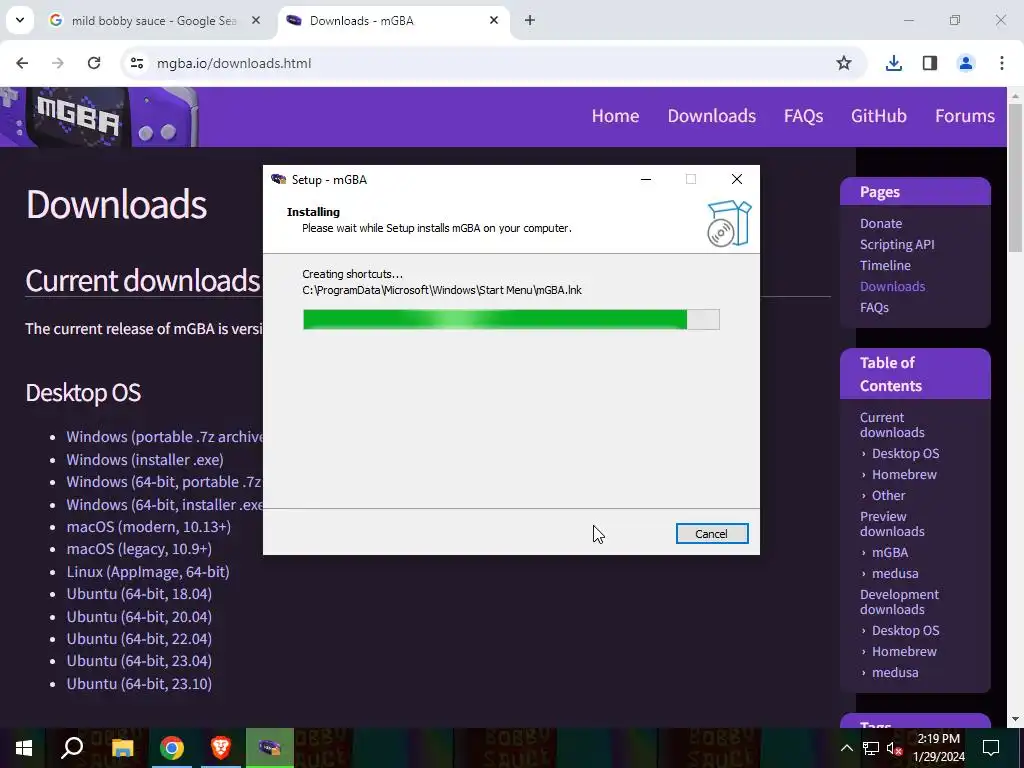Open a new browser tab
The height and width of the screenshot is (768, 1024).
(x=530, y=20)
